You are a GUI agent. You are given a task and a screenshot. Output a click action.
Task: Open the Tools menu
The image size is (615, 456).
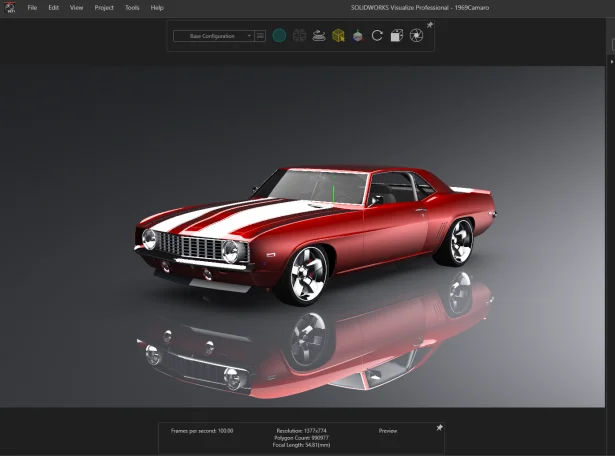[x=132, y=7]
